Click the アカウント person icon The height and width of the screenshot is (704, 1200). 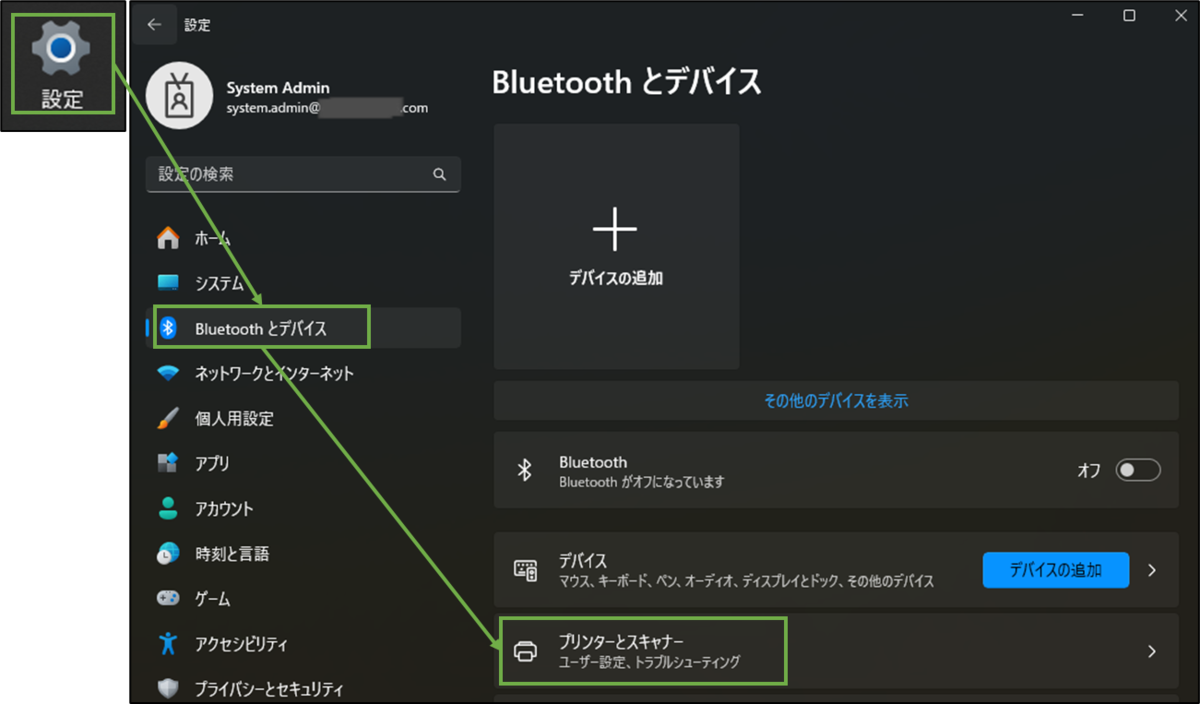tap(168, 508)
